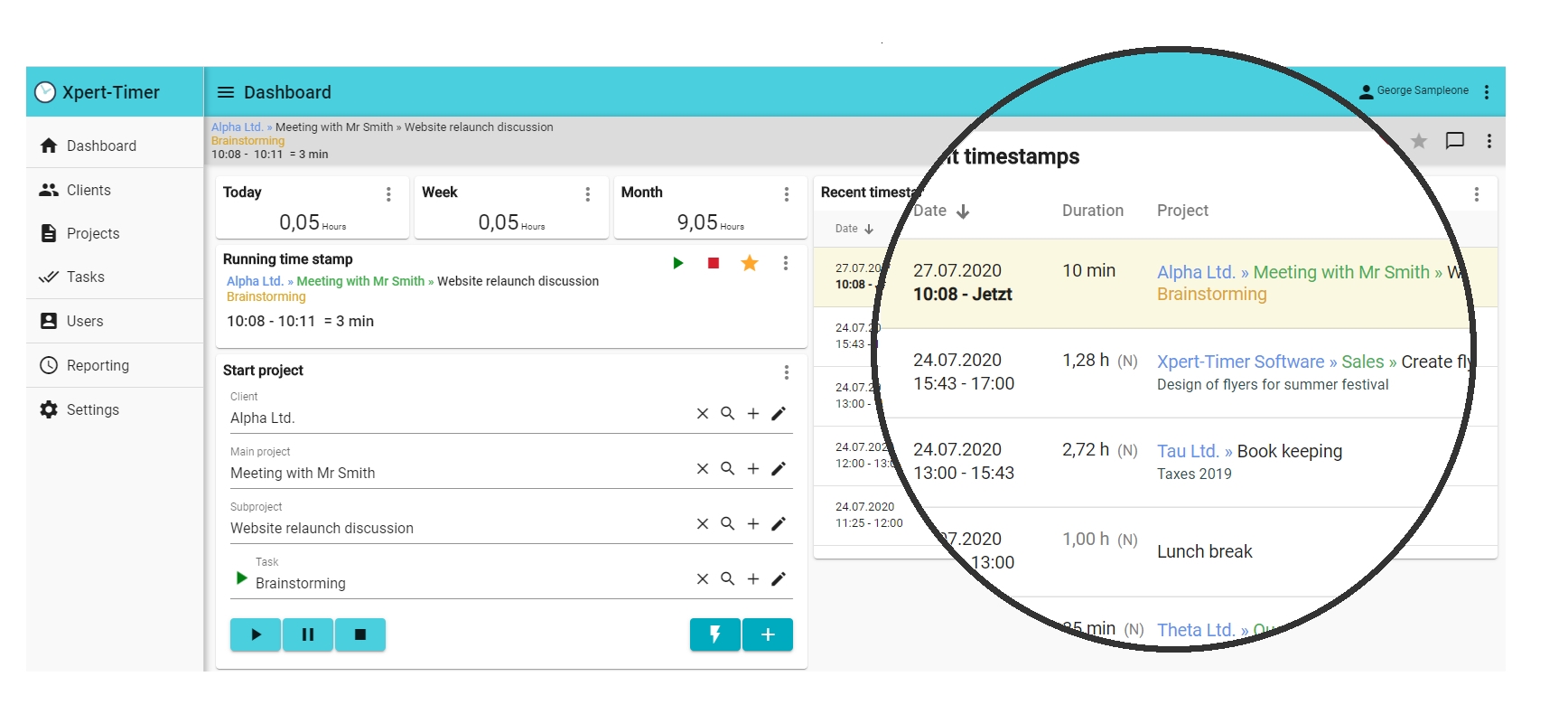
Task: Navigate to Reporting
Action: (x=115, y=365)
